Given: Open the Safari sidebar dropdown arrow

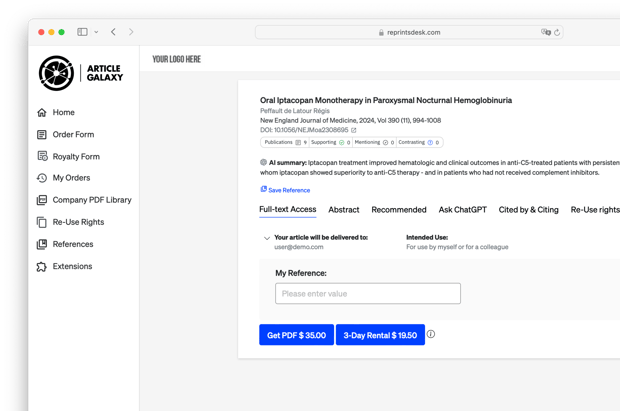Looking at the screenshot, I should tap(96, 32).
